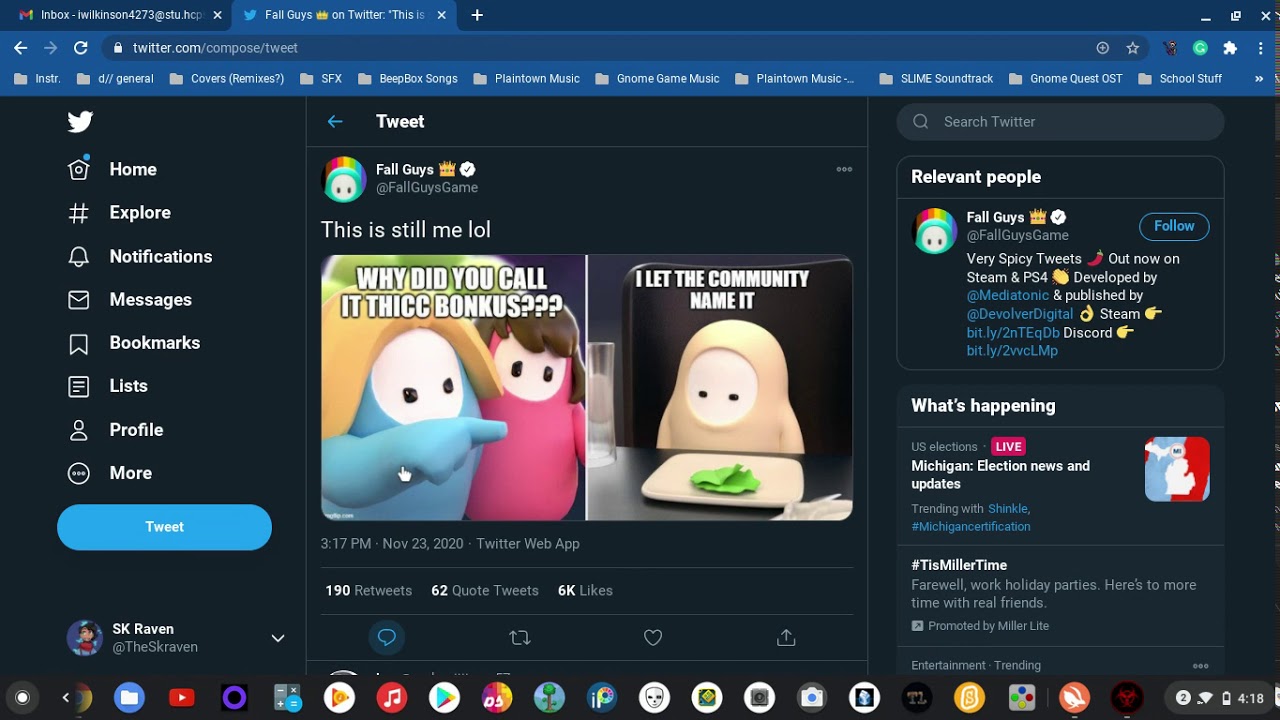Show more bookmarks overflow chevron
1280x720 pixels.
point(1258,79)
